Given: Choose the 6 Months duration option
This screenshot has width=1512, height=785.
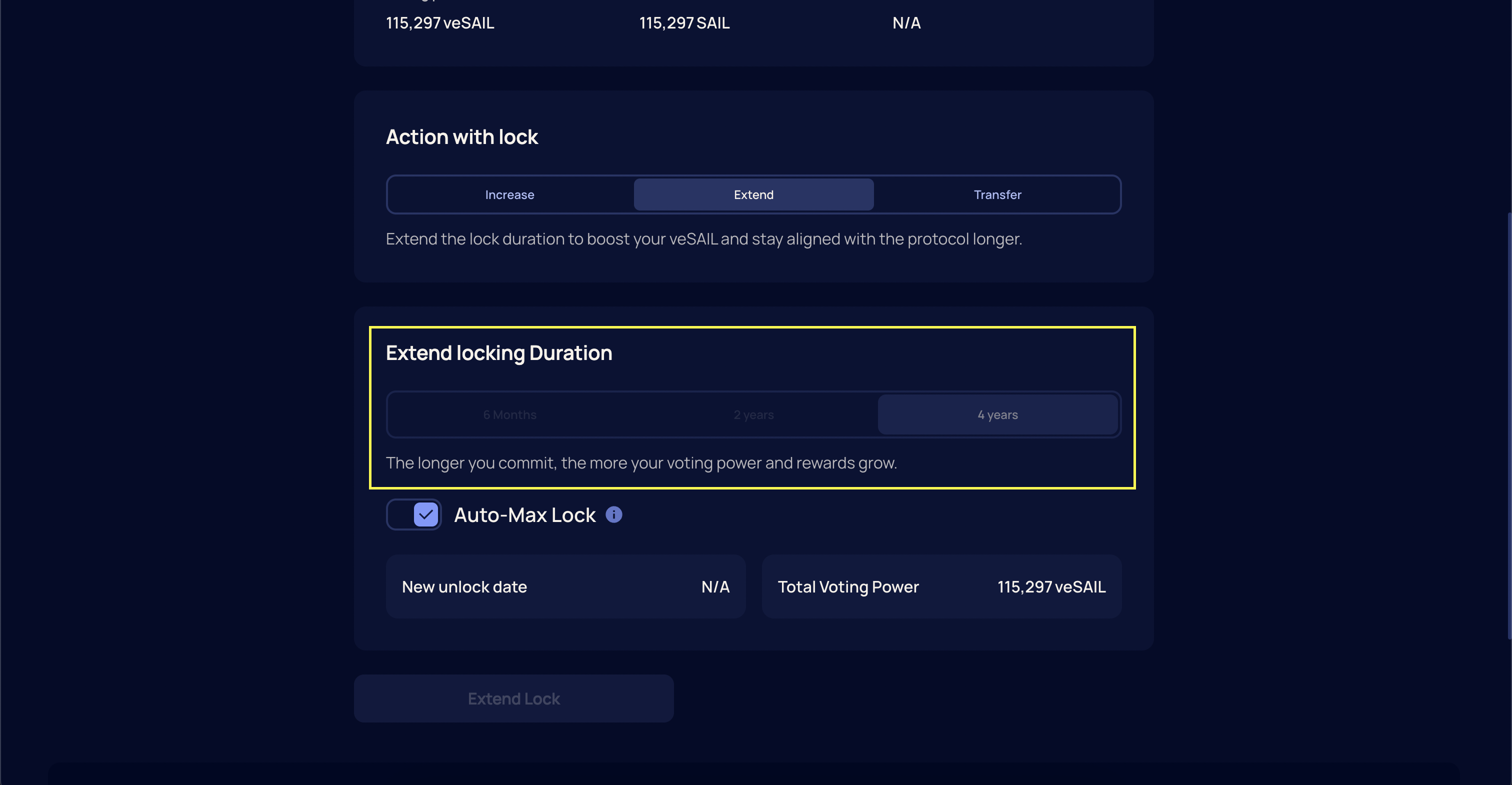Looking at the screenshot, I should tap(509, 414).
